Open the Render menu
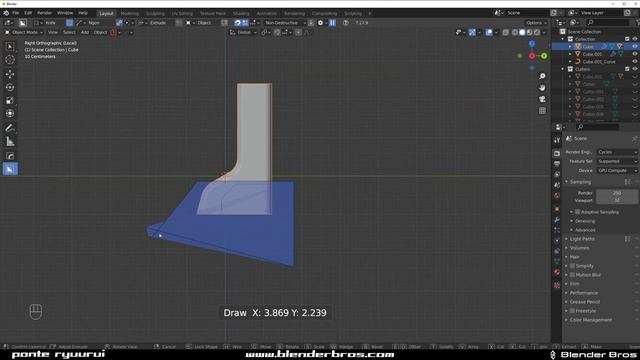 point(44,13)
